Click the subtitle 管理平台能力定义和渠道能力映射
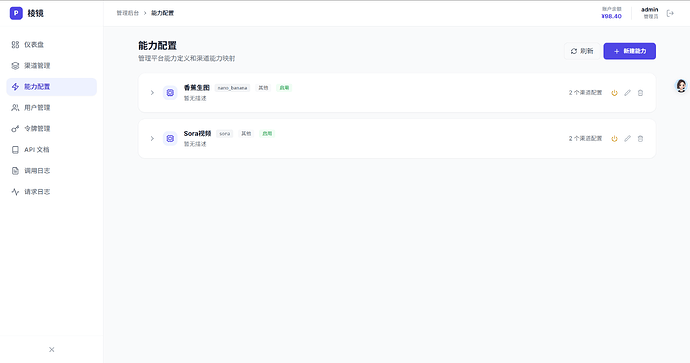 187,59
